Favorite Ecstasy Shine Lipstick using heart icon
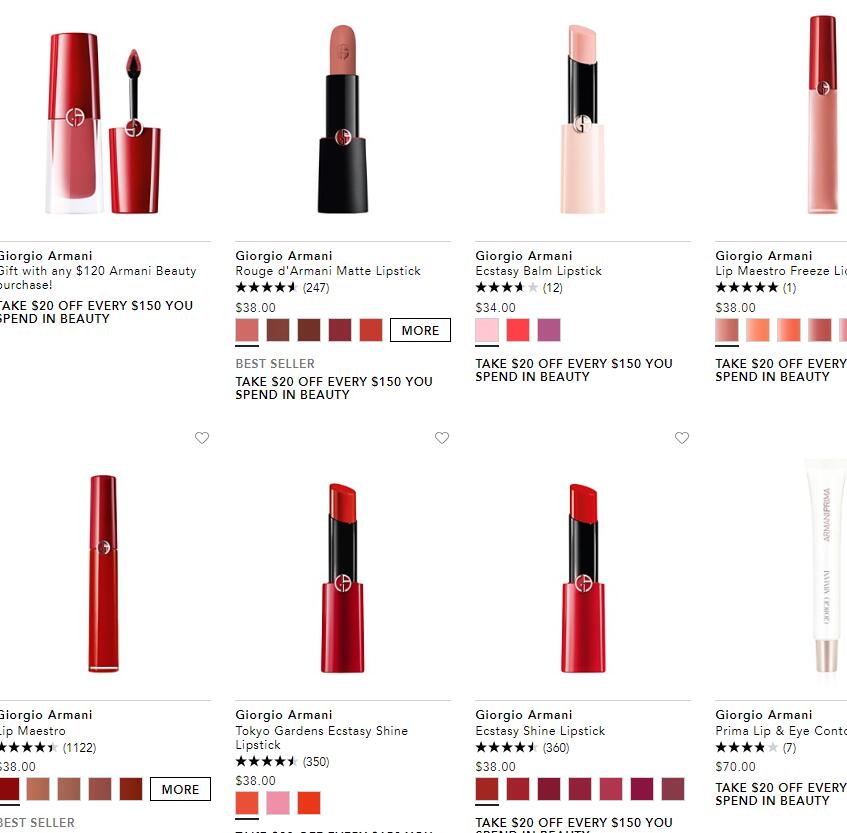Image resolution: width=847 pixels, height=833 pixels. (682, 438)
